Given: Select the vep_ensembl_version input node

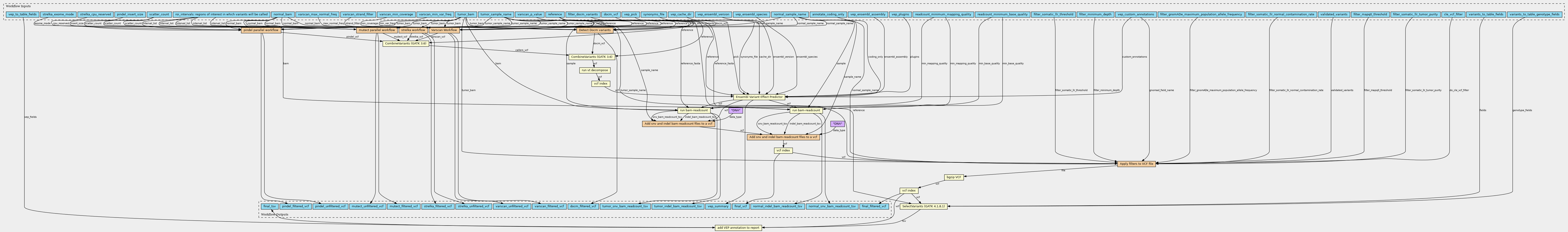Looking at the screenshot, I should [x=713, y=14].
